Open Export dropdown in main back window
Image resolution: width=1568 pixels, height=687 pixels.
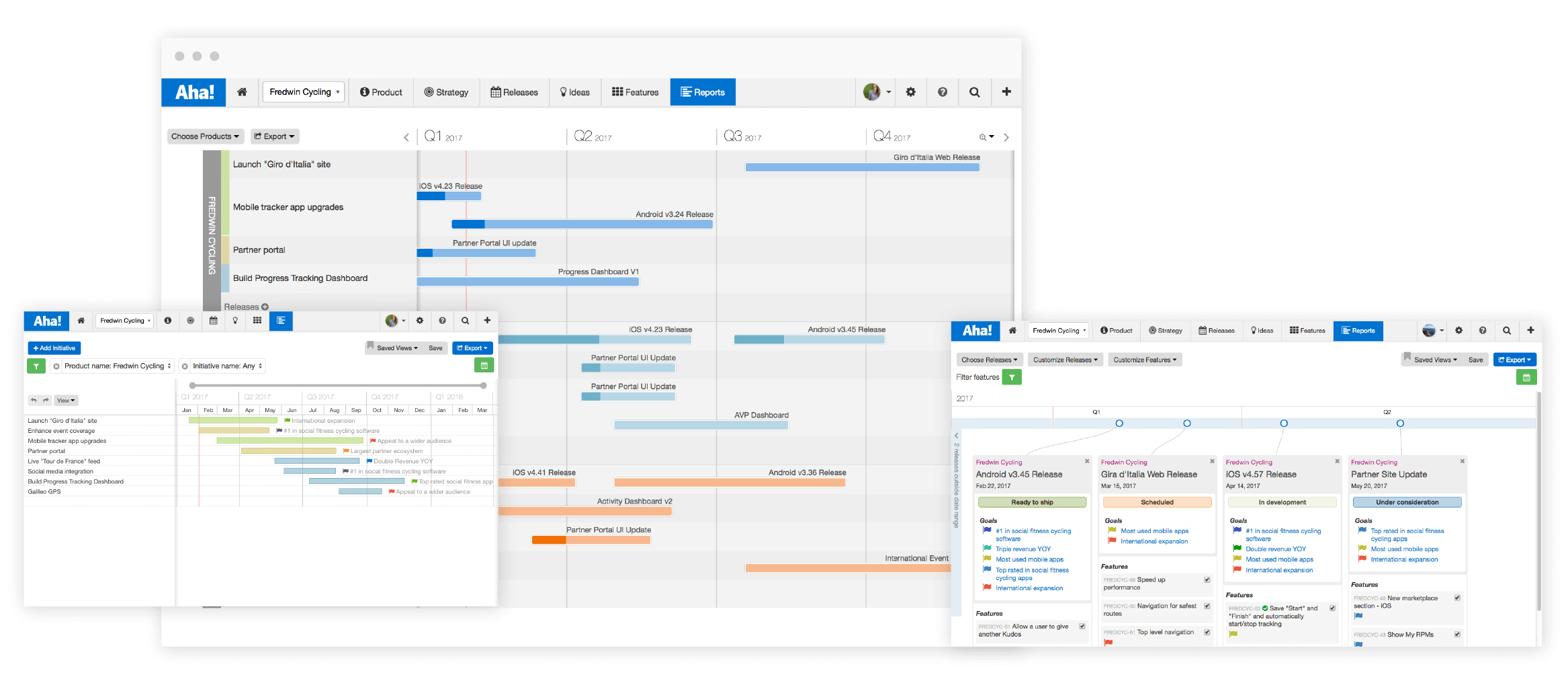[x=275, y=136]
